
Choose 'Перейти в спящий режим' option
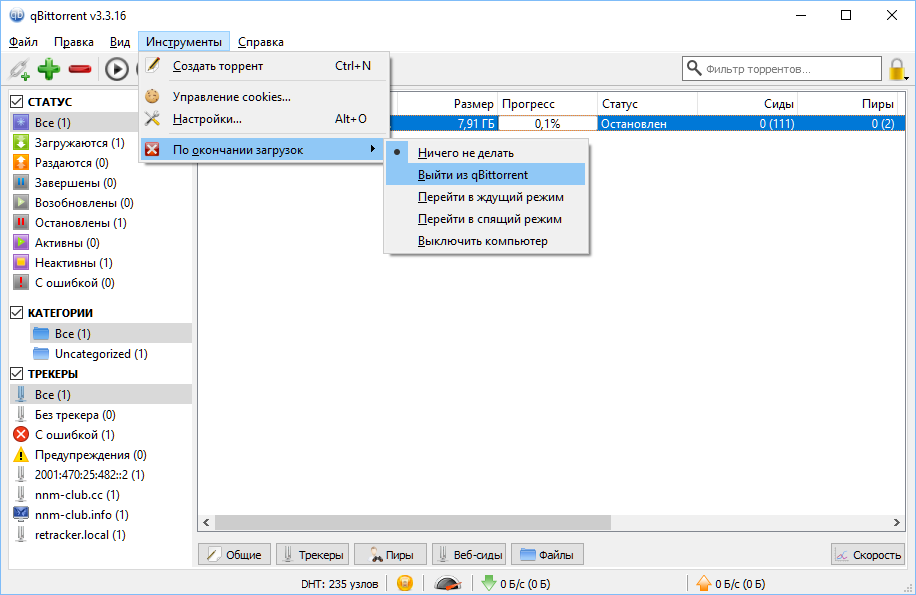485,220
